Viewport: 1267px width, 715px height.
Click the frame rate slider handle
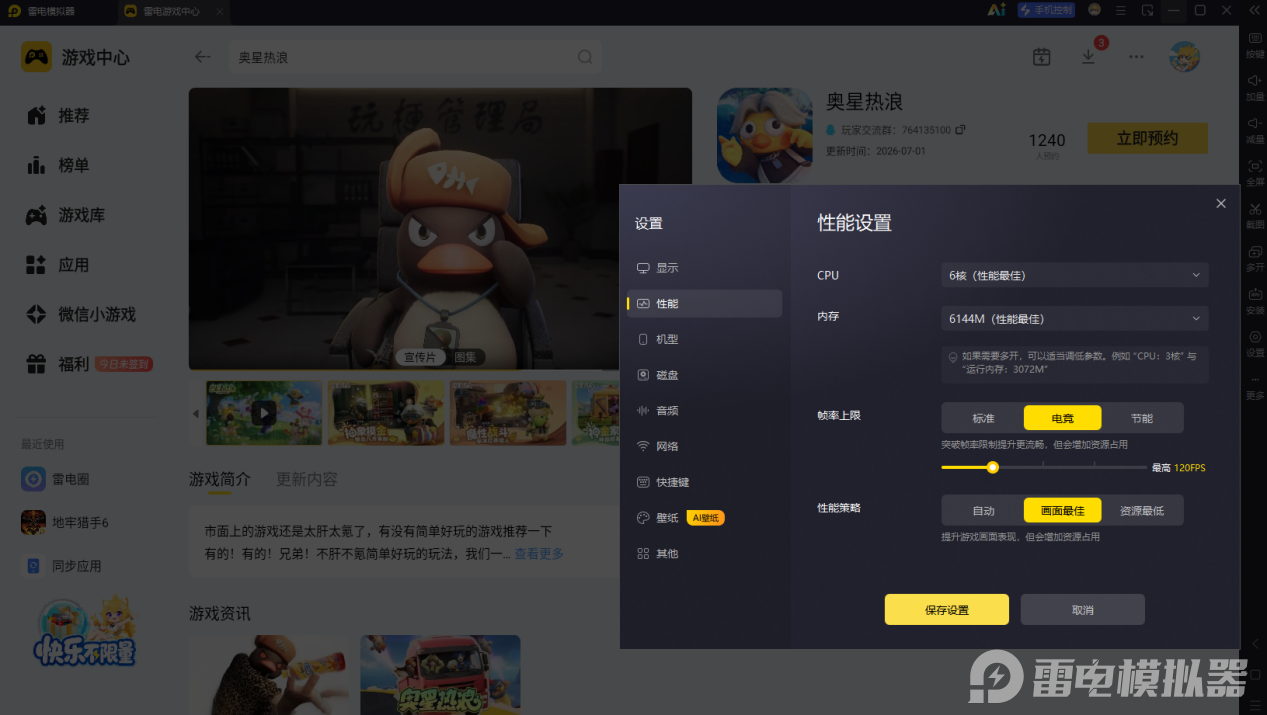coord(993,467)
